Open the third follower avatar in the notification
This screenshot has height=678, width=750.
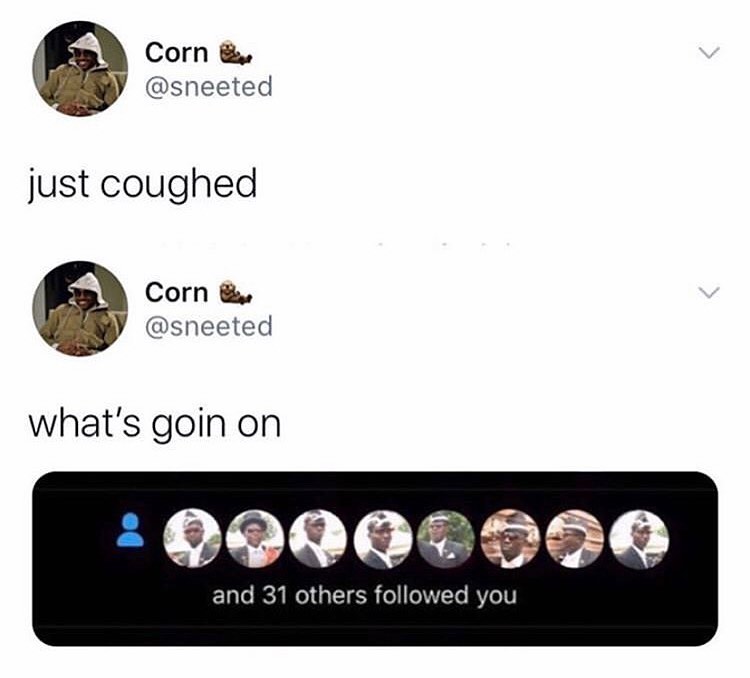click(x=319, y=538)
